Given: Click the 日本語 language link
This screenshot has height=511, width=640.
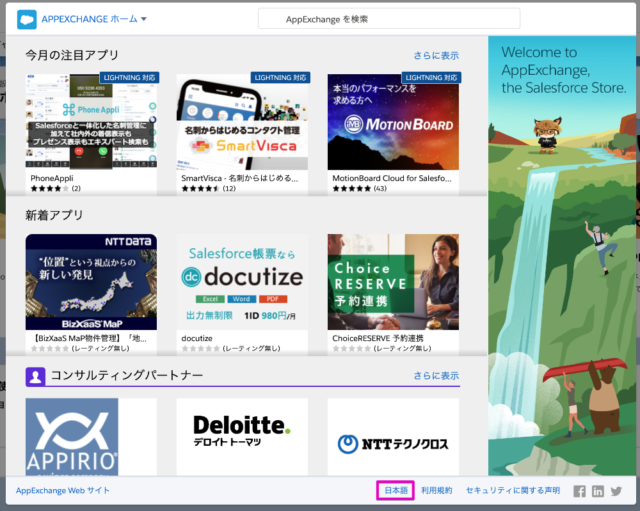Looking at the screenshot, I should click(396, 491).
